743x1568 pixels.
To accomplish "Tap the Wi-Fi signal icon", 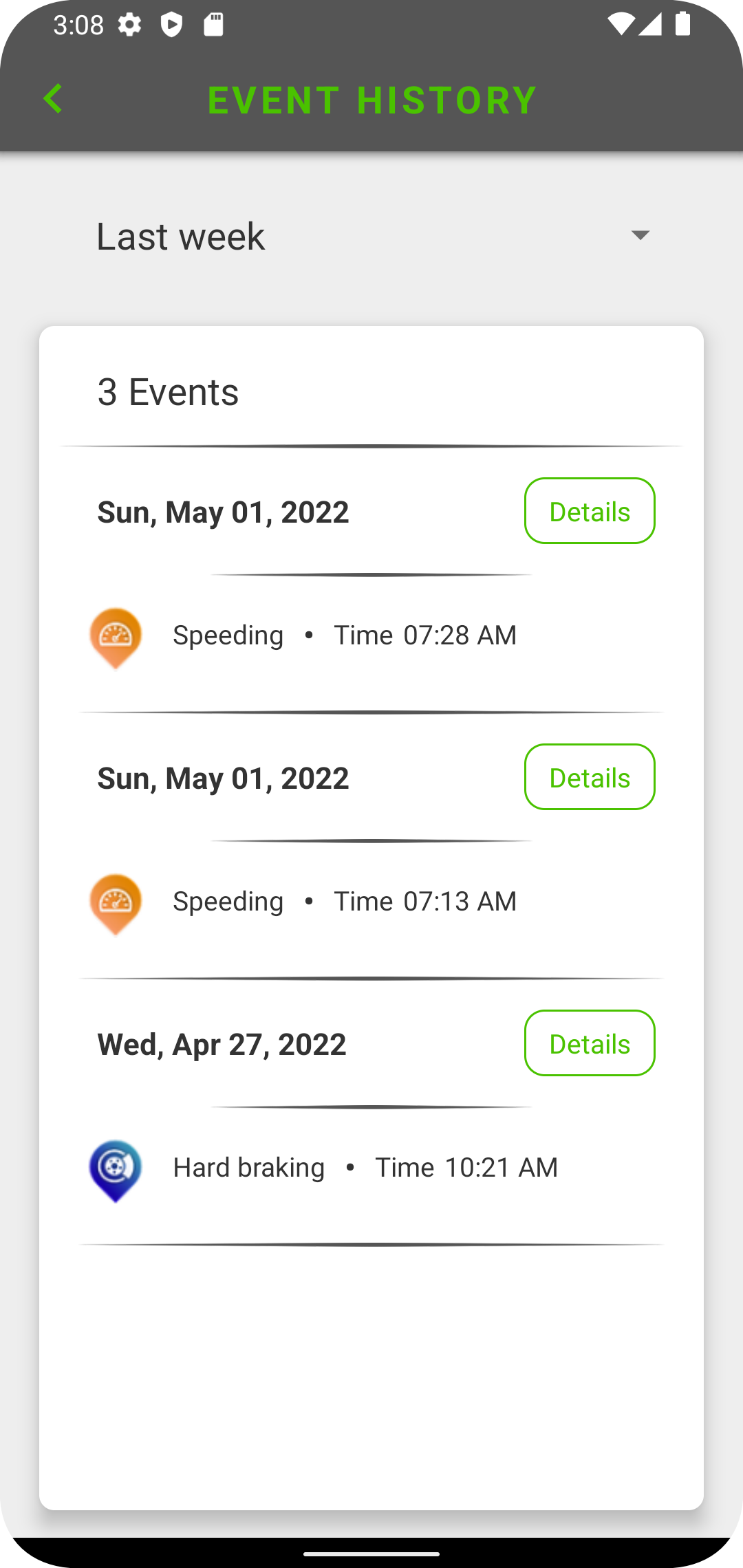I will pos(620,25).
